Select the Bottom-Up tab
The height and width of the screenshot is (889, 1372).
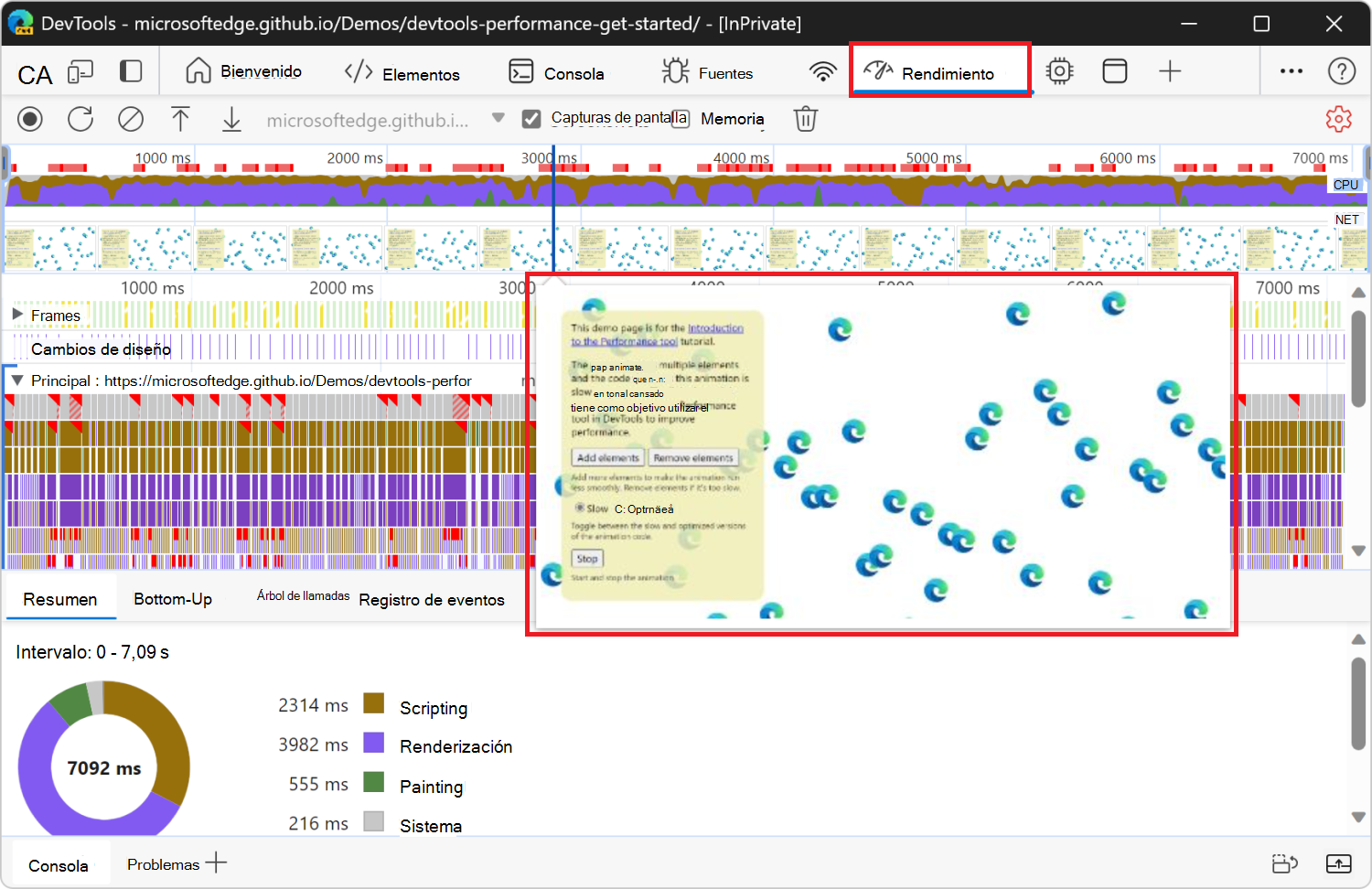point(173,599)
